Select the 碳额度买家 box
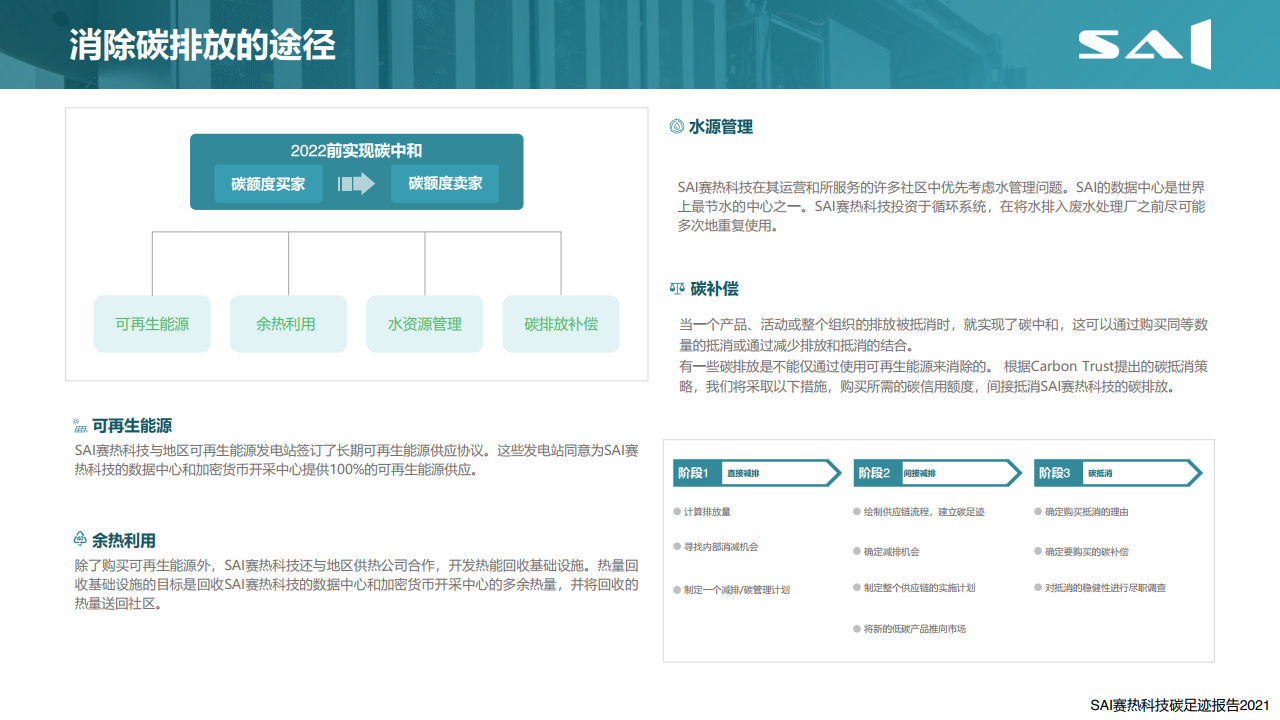This screenshot has height=720, width=1280. coord(268,184)
